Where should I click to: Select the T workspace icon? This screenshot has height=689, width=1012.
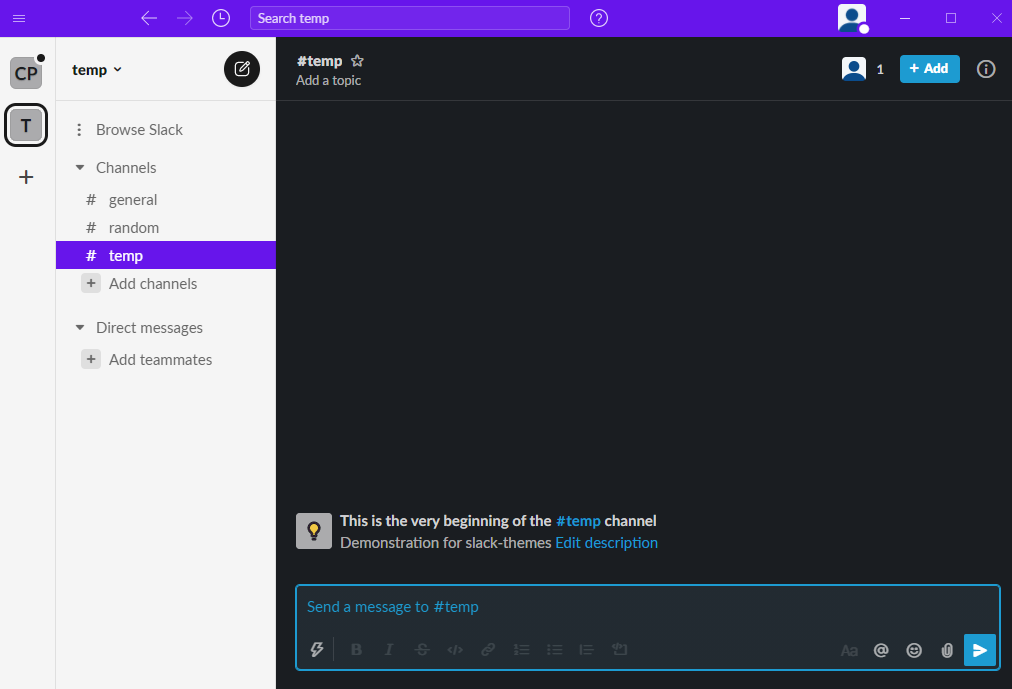pyautogui.click(x=26, y=125)
